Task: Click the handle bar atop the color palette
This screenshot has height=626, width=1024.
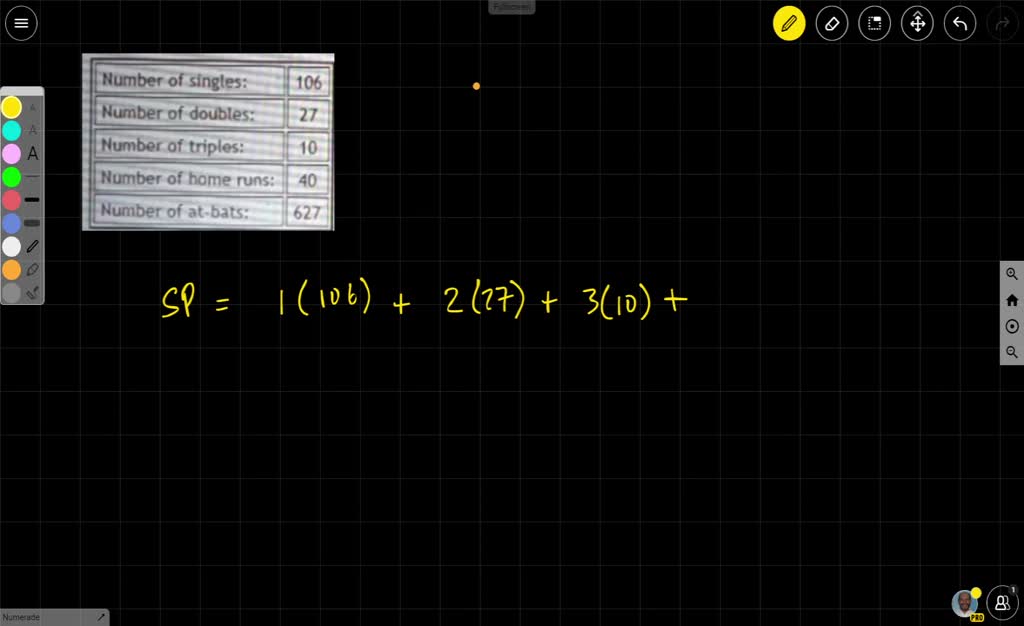Action: [22, 91]
